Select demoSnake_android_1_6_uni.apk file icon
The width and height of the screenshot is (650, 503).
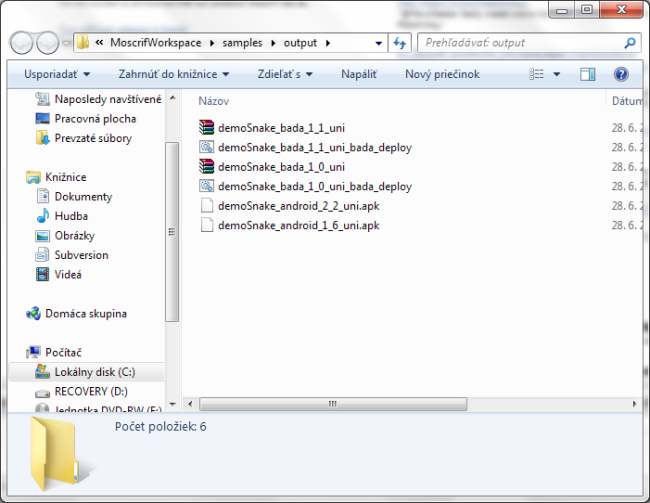[x=206, y=225]
